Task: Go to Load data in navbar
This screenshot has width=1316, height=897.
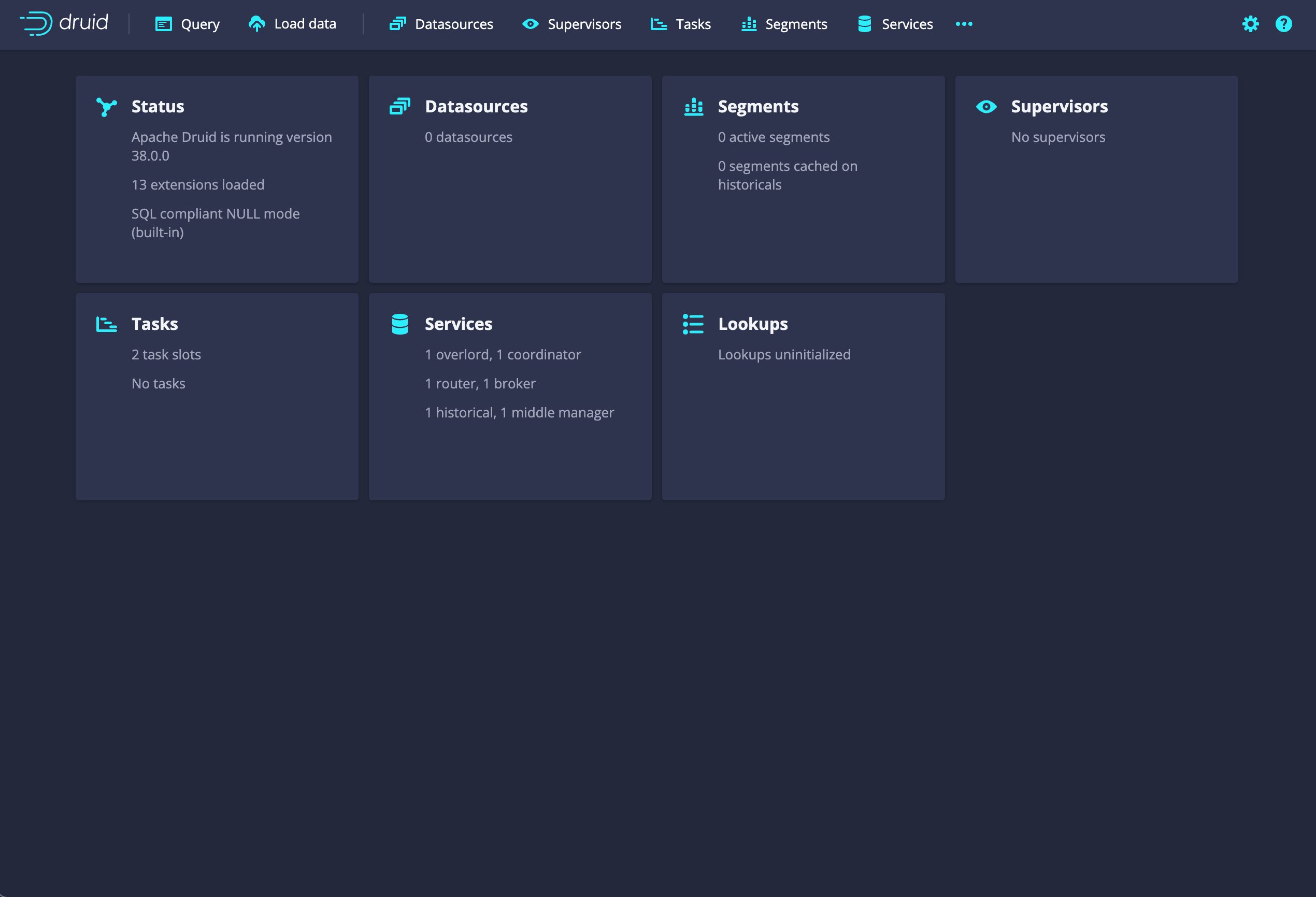Action: point(292,24)
